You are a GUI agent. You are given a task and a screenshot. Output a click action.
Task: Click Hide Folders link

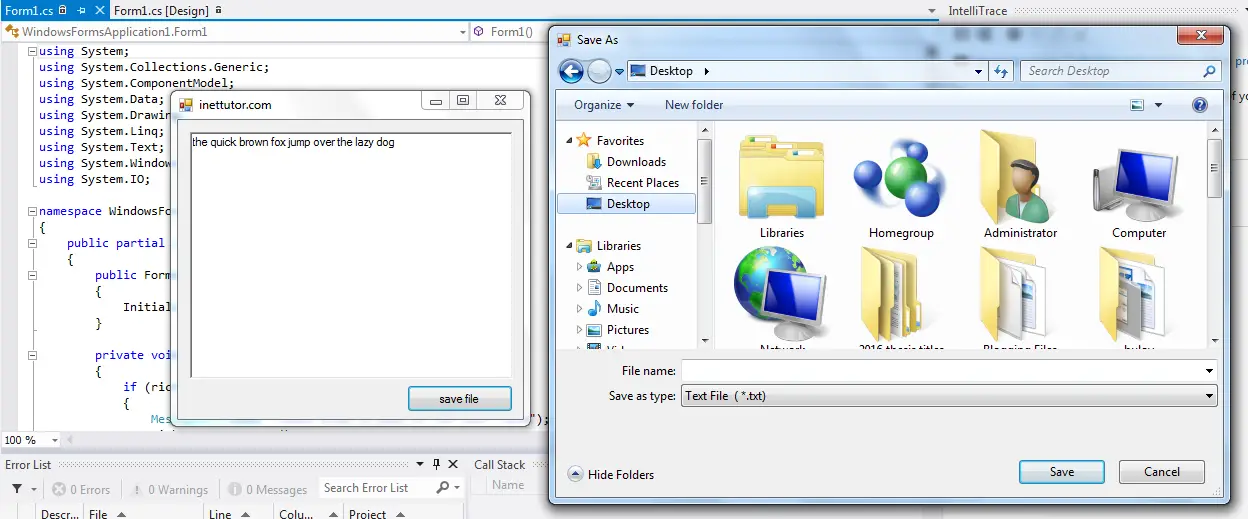pos(621,475)
